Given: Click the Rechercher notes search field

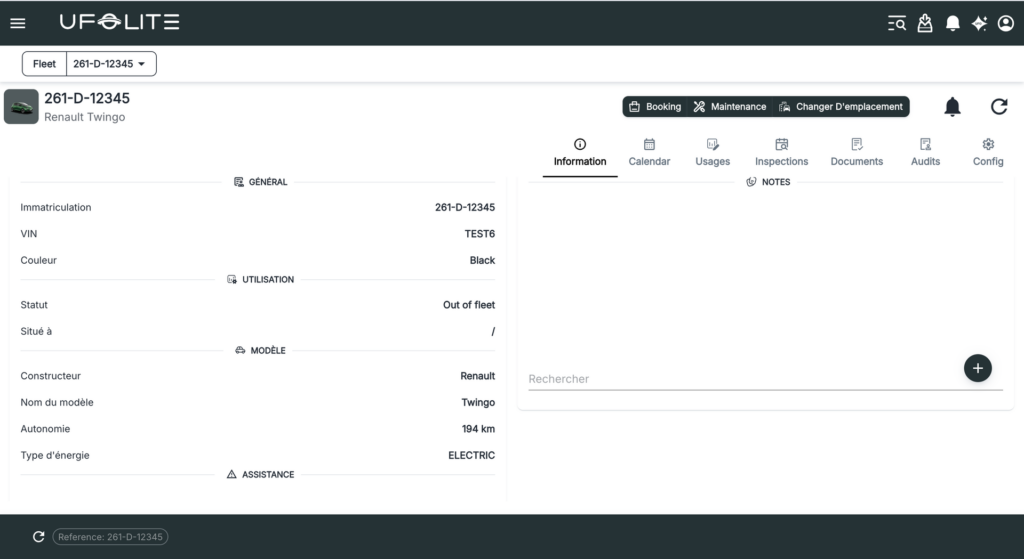Looking at the screenshot, I should pos(740,379).
